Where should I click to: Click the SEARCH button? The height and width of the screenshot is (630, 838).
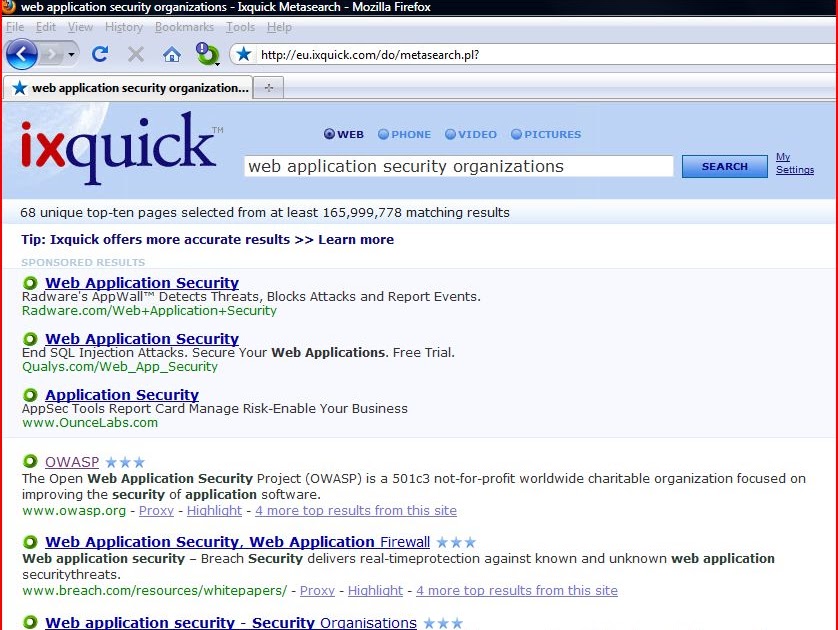click(724, 166)
